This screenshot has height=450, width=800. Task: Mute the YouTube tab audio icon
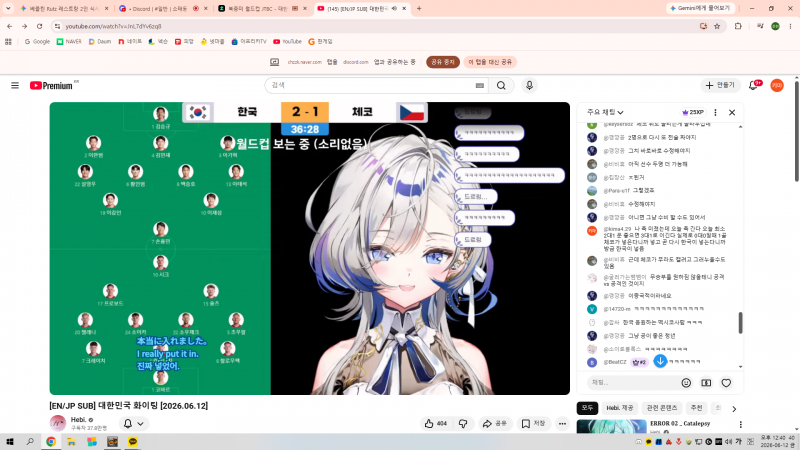click(394, 9)
